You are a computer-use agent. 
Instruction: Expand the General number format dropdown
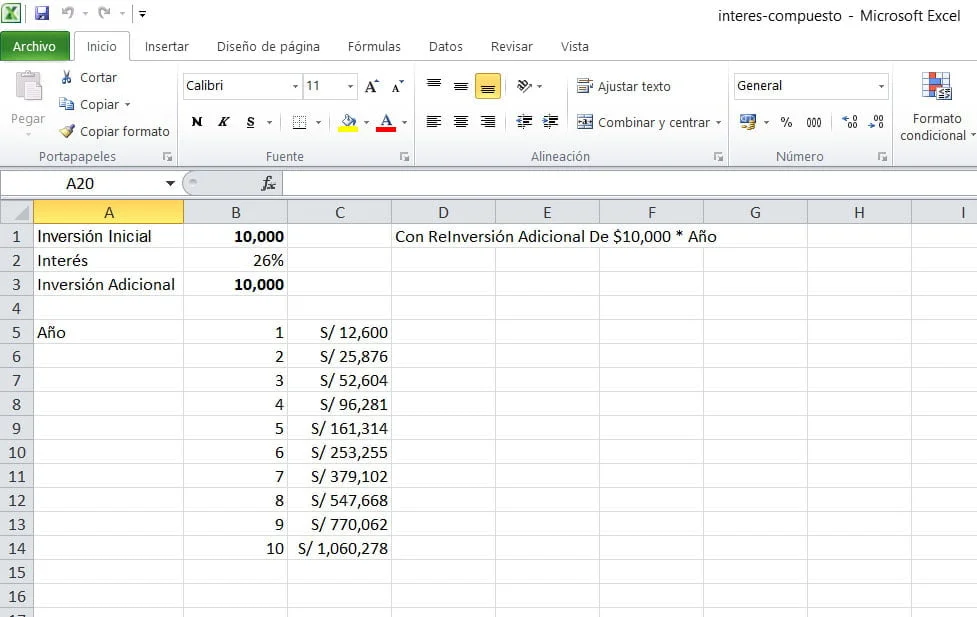click(881, 87)
